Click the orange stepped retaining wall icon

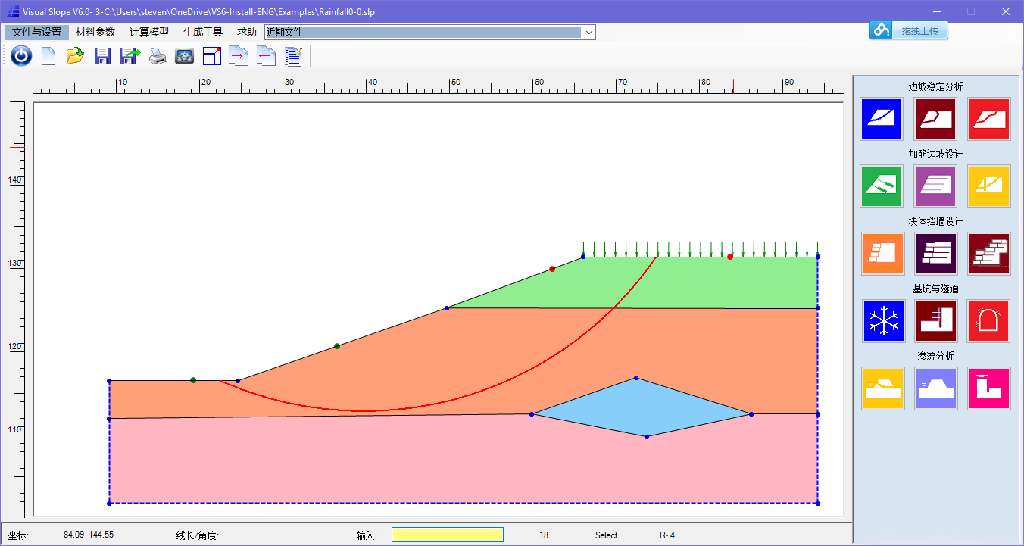pyautogui.click(x=883, y=254)
